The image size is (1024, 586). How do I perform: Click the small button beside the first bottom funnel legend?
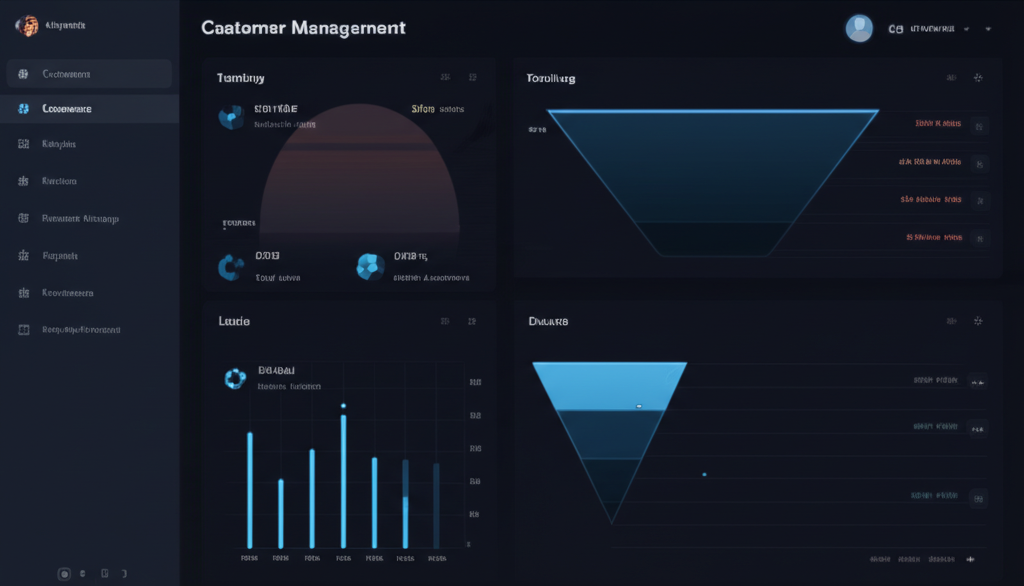[x=978, y=381]
